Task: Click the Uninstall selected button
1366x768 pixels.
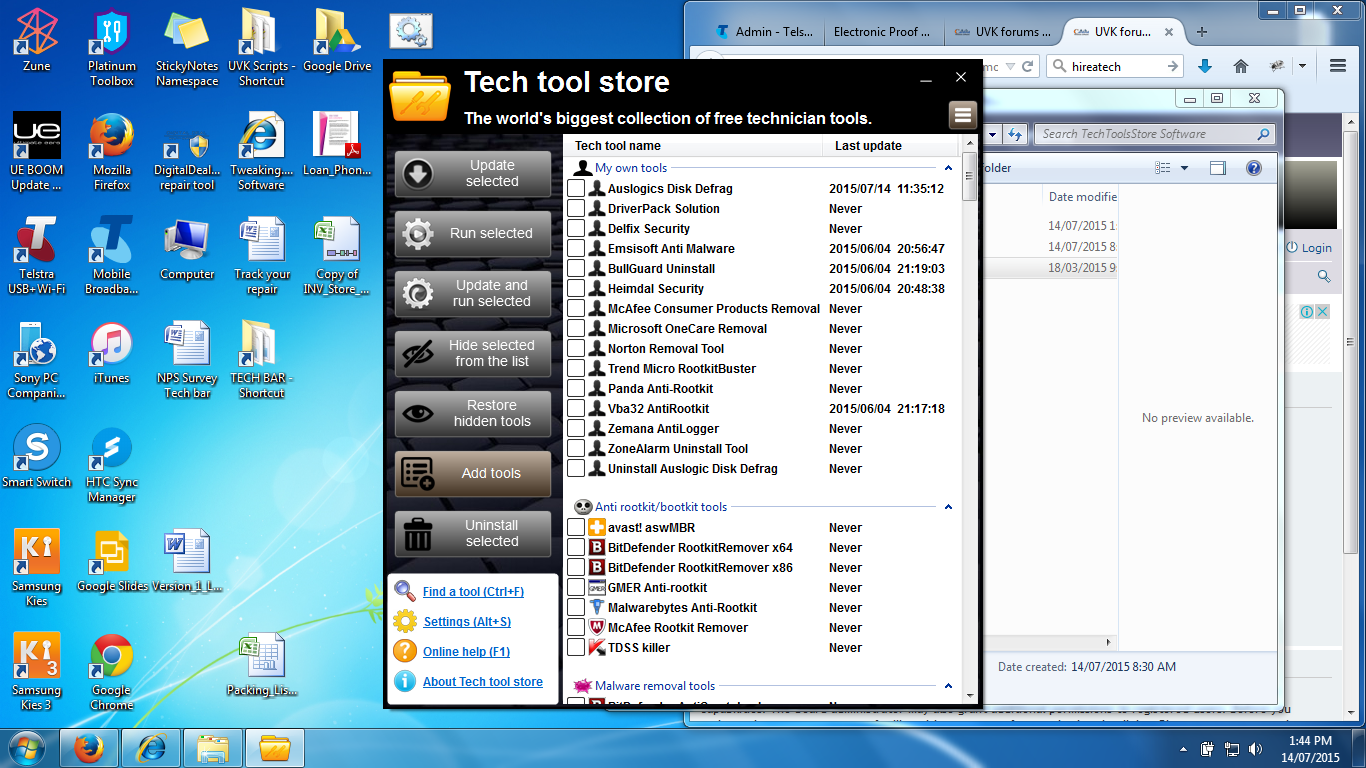Action: pos(473,534)
